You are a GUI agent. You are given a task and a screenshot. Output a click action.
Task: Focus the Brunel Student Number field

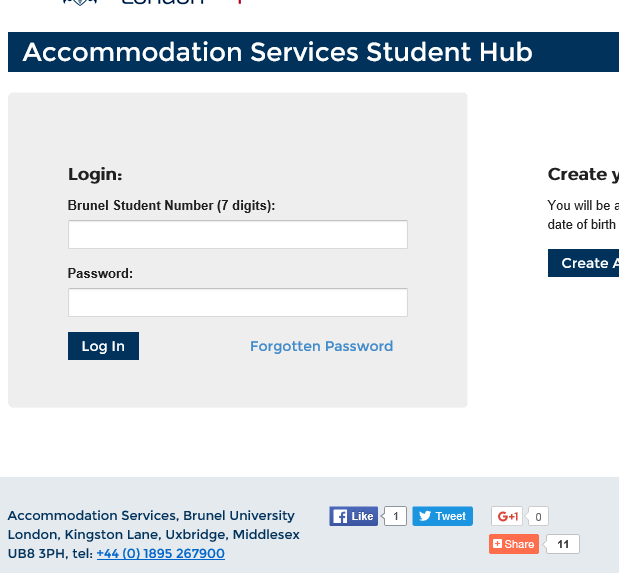pos(237,234)
